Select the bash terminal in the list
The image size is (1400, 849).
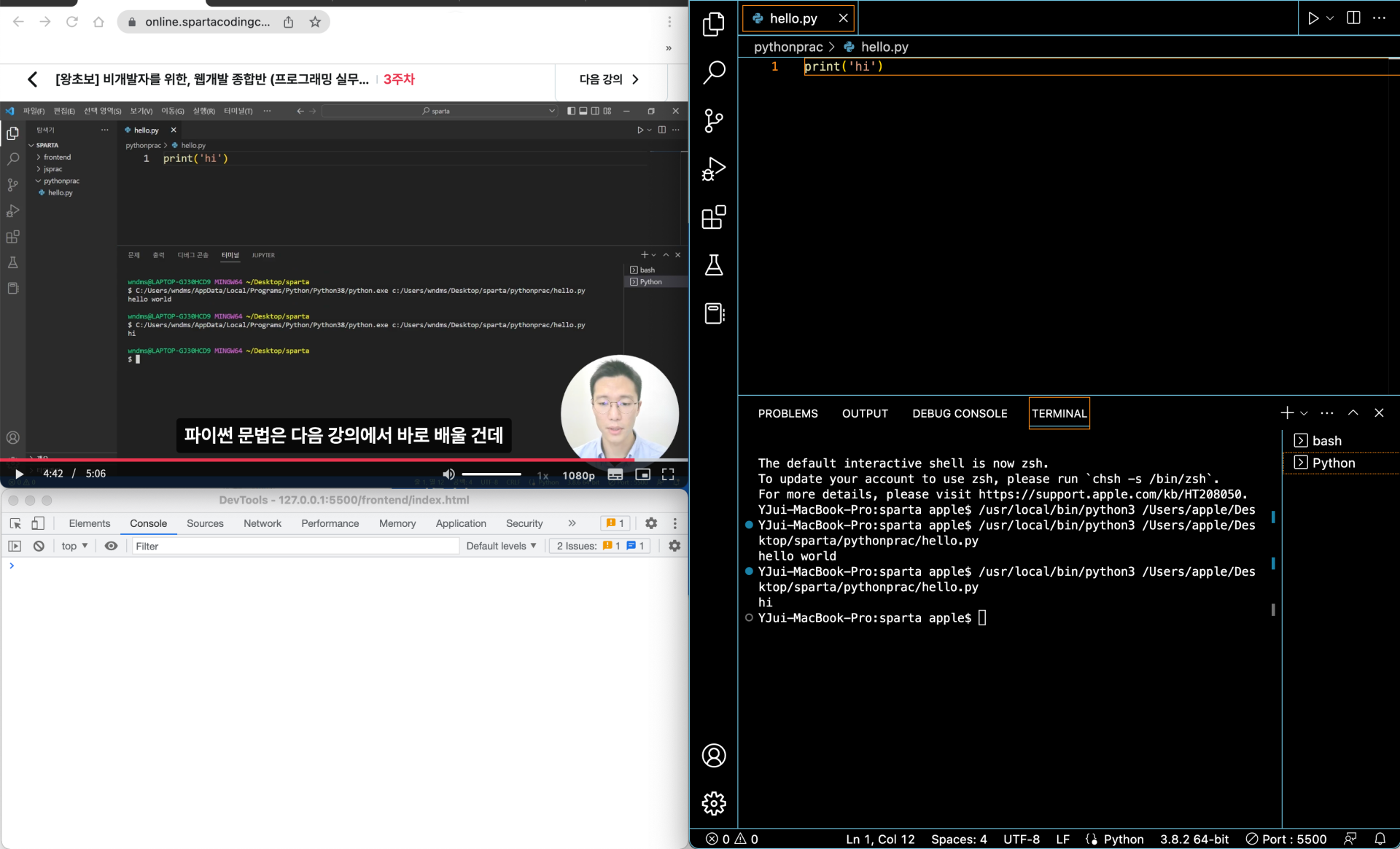point(1340,441)
